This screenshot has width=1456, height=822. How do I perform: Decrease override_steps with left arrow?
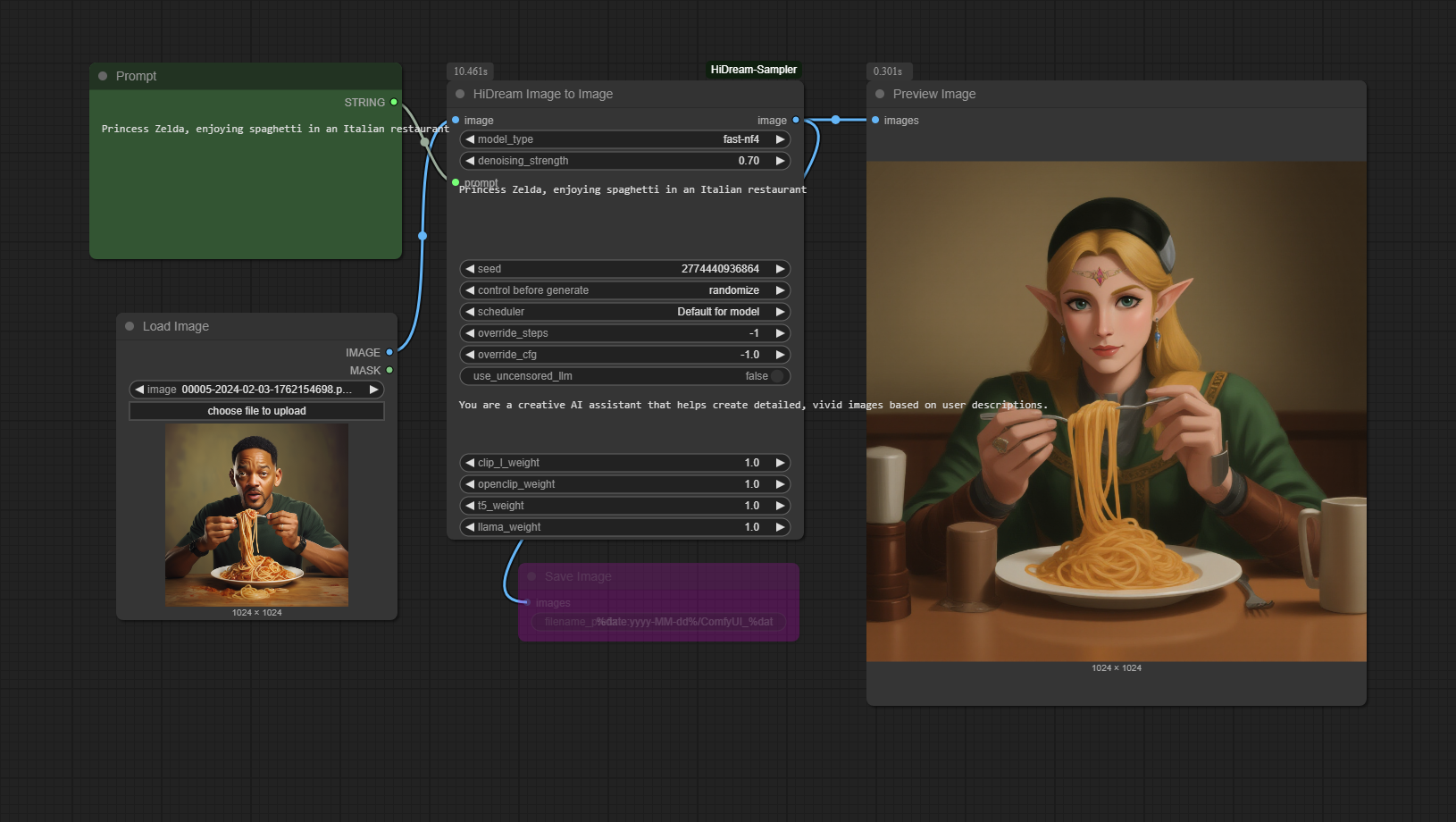(x=470, y=333)
